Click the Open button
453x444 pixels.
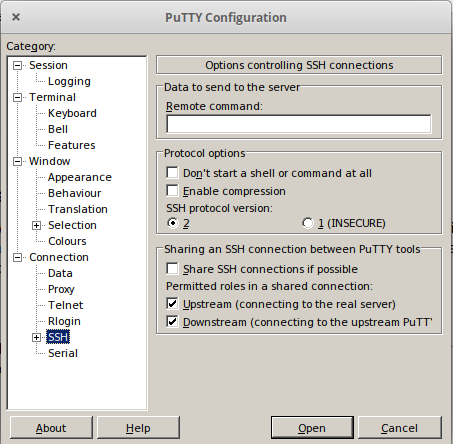tap(312, 428)
